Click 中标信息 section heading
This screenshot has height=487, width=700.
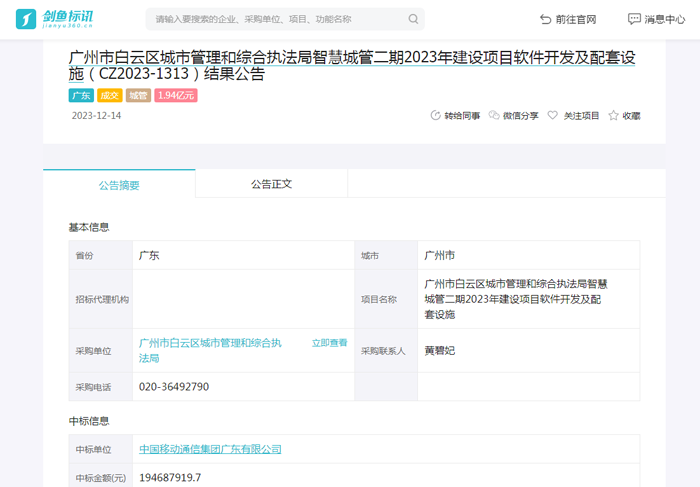tap(89, 421)
